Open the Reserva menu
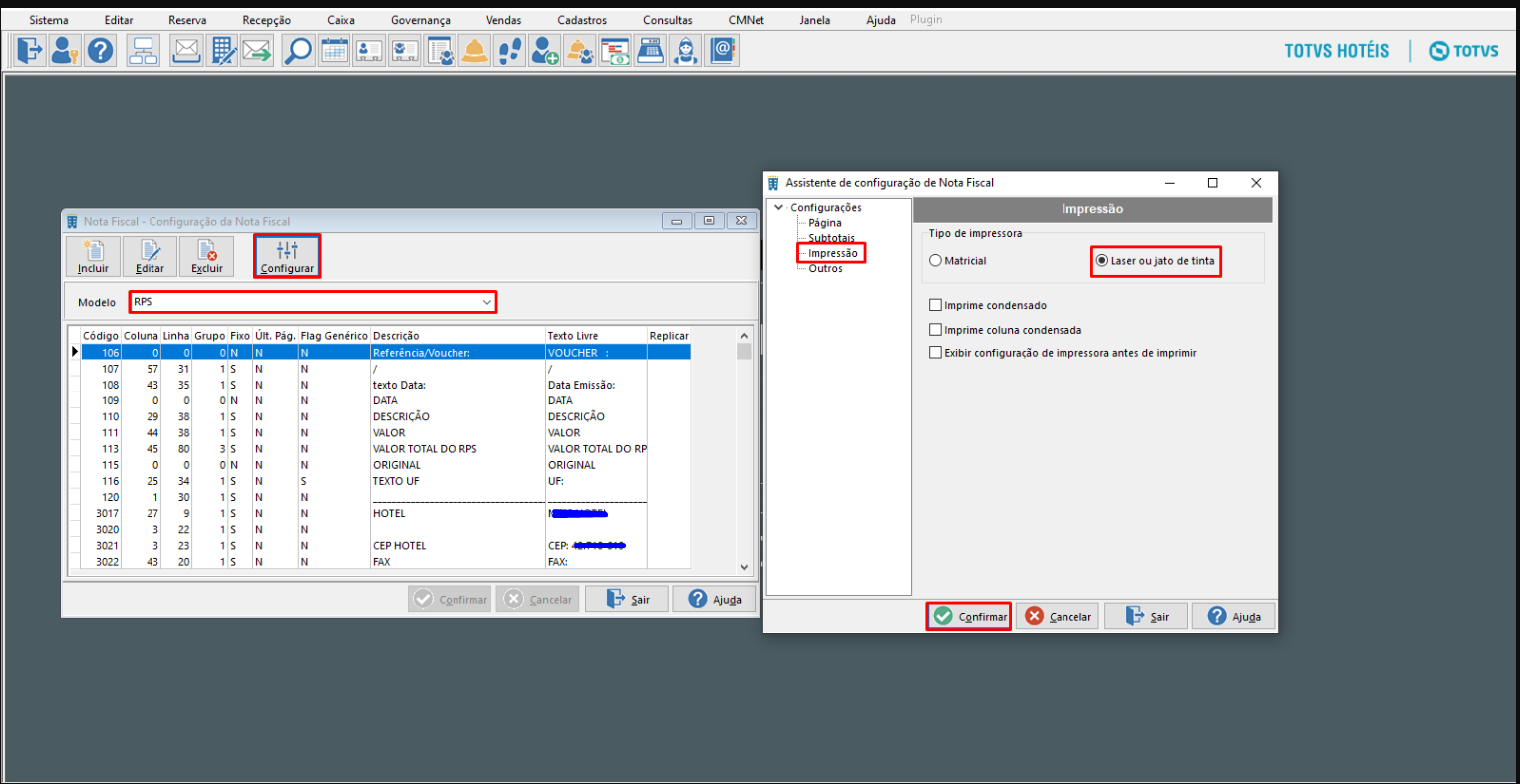 tap(187, 20)
